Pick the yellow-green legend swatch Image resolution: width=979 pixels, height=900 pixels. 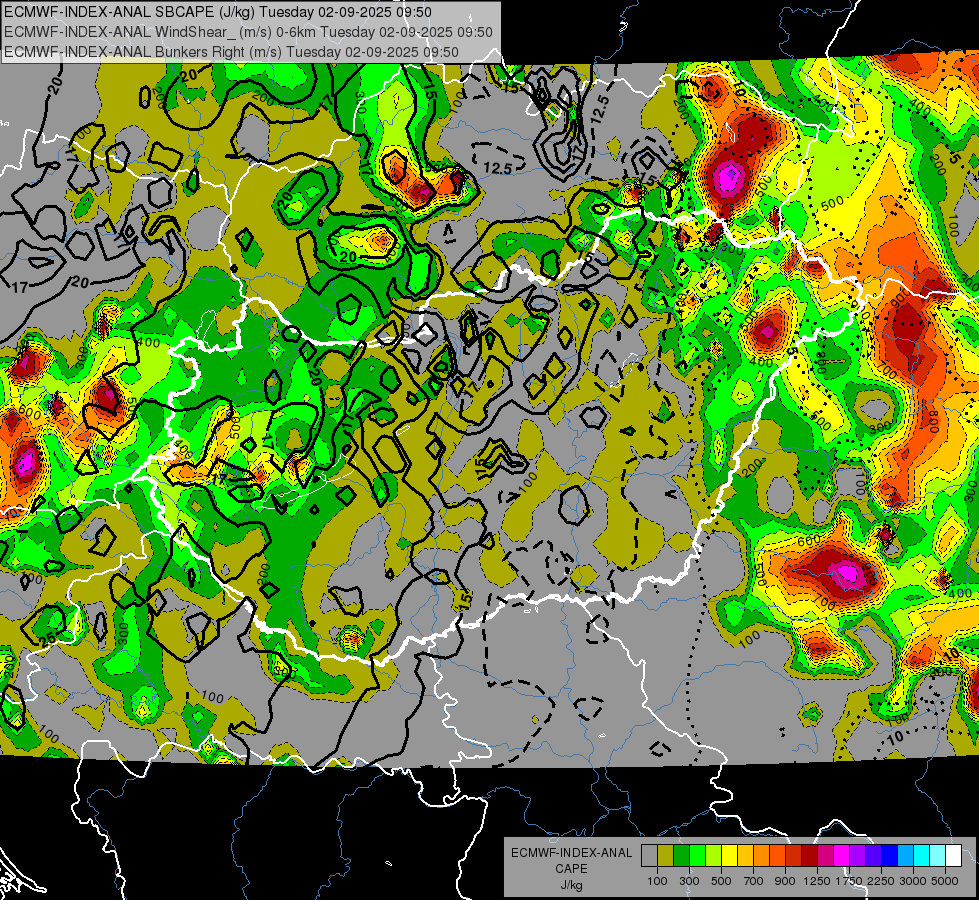click(713, 855)
